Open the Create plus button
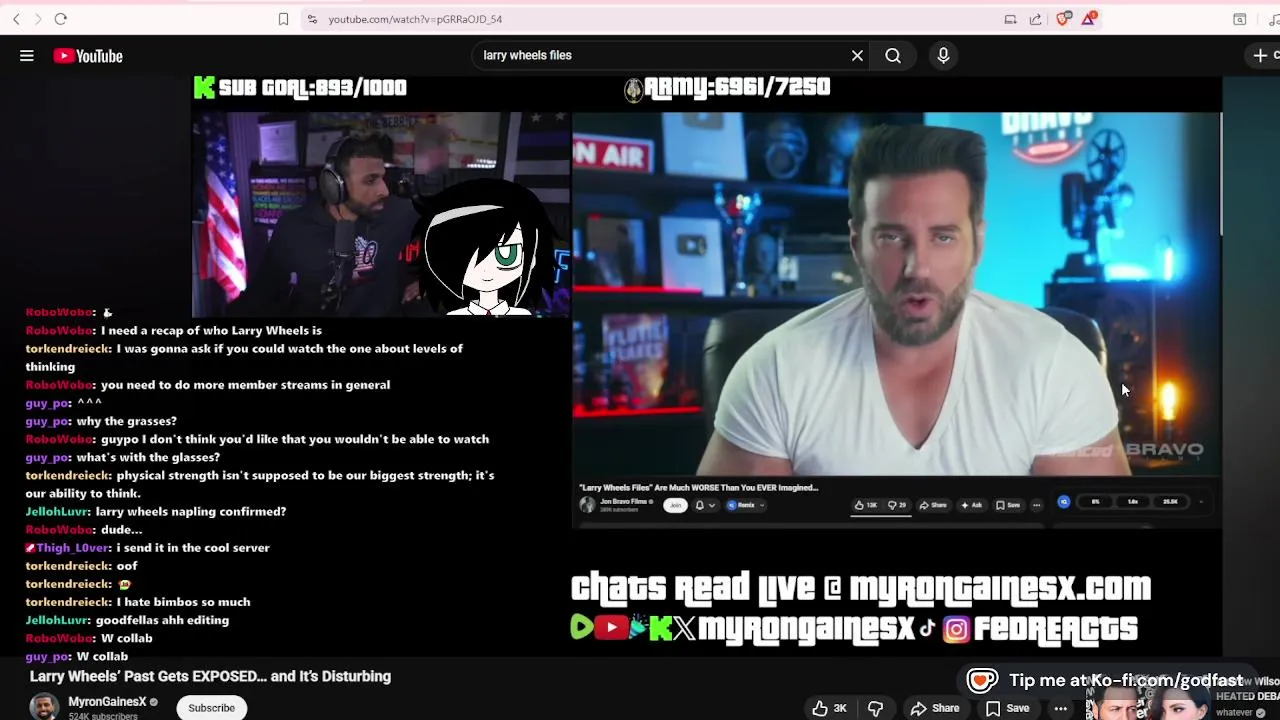 pos(1263,56)
